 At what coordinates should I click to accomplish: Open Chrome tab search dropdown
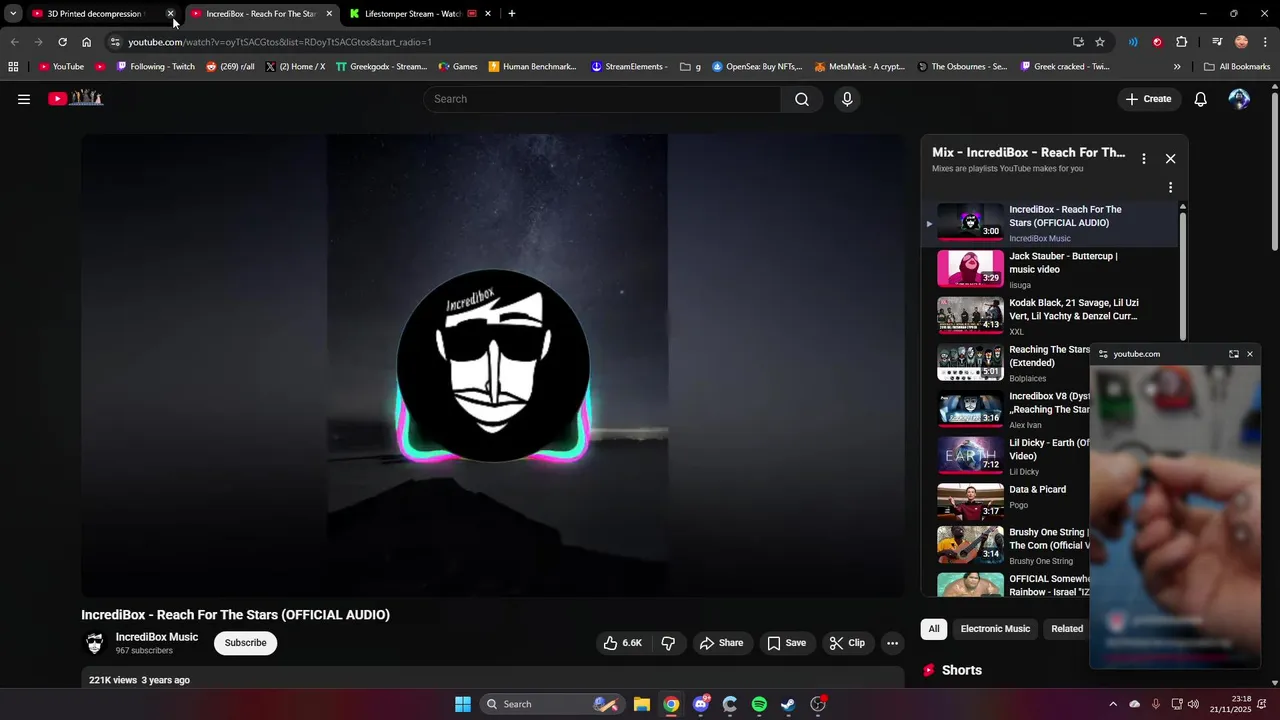pyautogui.click(x=13, y=14)
